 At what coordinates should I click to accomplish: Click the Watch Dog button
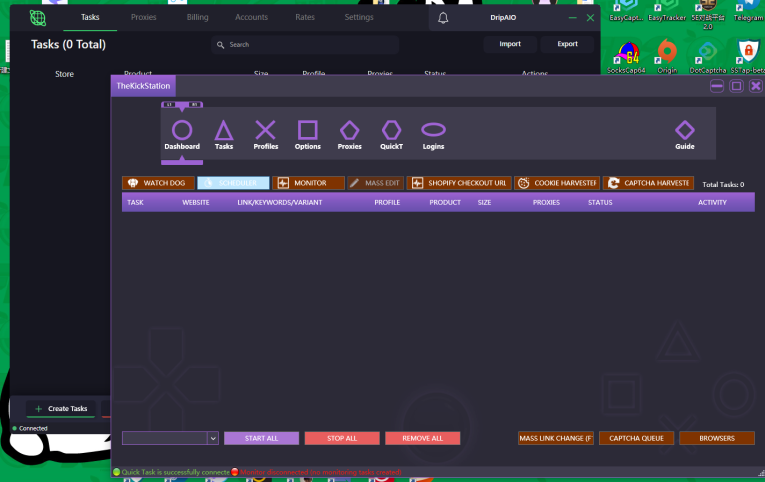(158, 183)
